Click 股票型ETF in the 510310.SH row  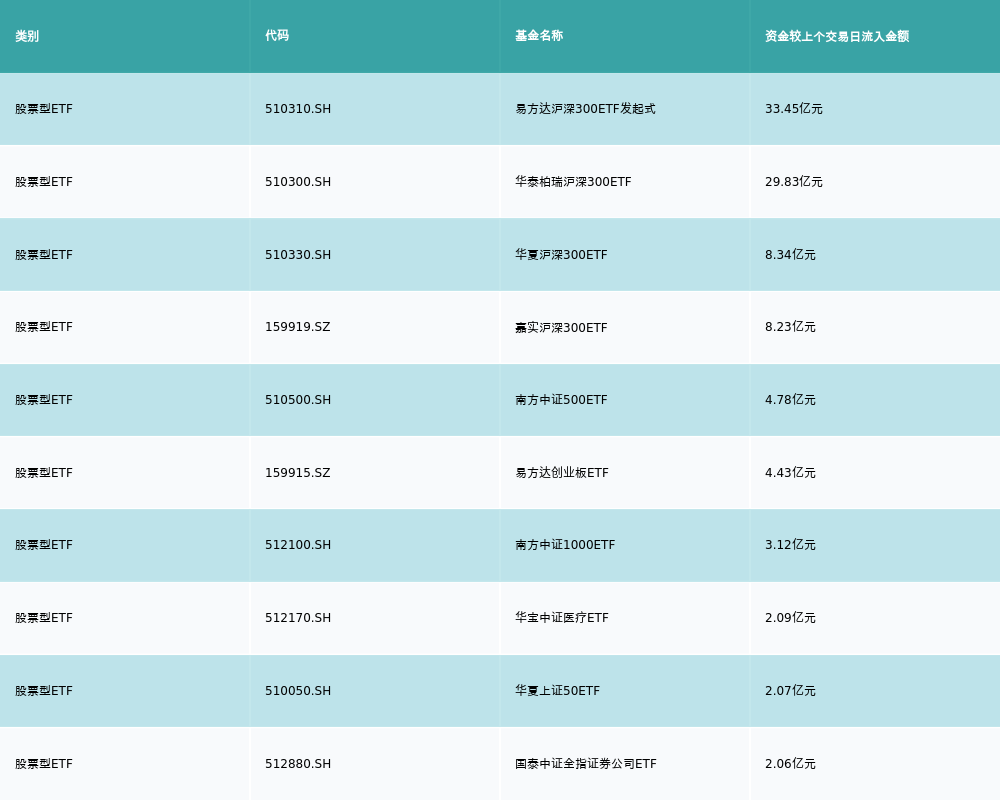pyautogui.click(x=44, y=109)
